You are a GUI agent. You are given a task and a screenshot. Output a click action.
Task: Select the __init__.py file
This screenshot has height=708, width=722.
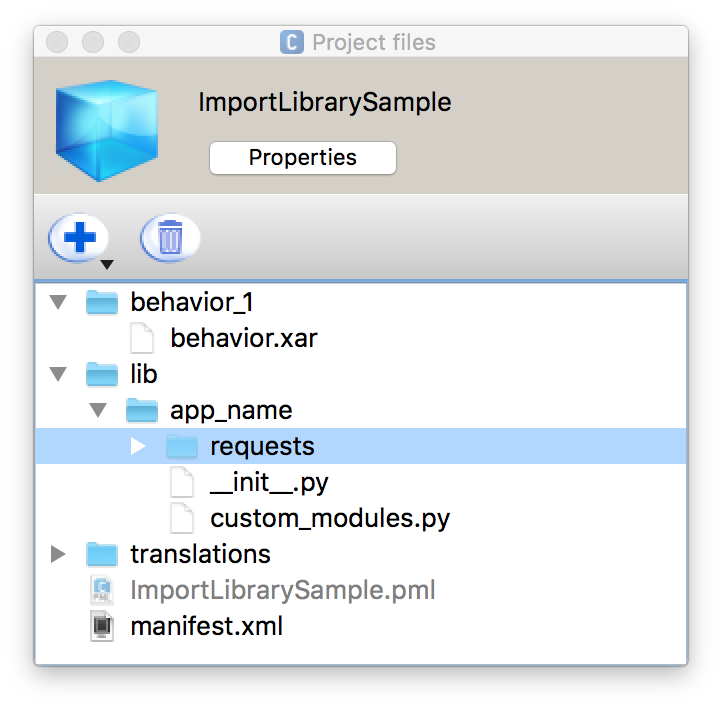[269, 482]
